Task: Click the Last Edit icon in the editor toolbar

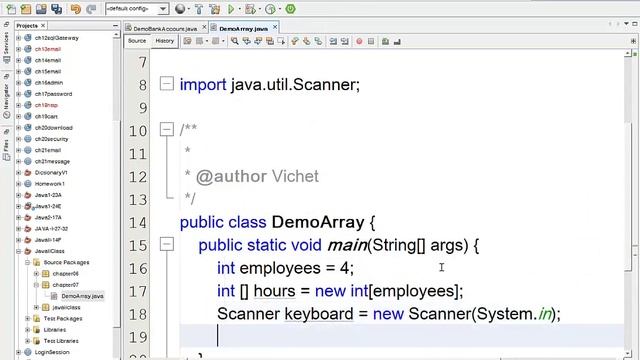Action: 187,41
